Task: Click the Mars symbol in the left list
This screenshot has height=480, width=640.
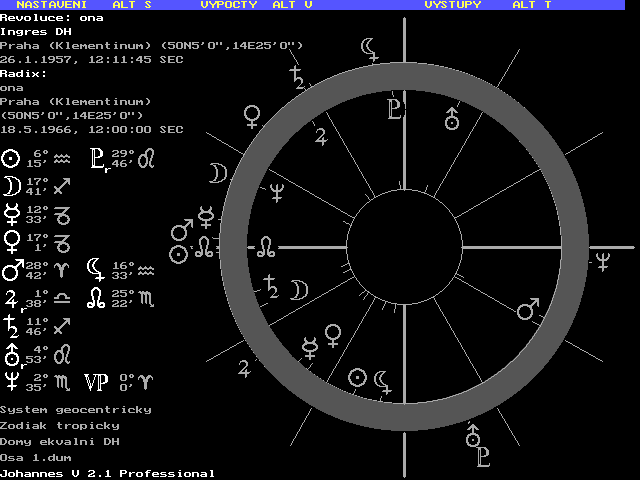Action: 11,270
